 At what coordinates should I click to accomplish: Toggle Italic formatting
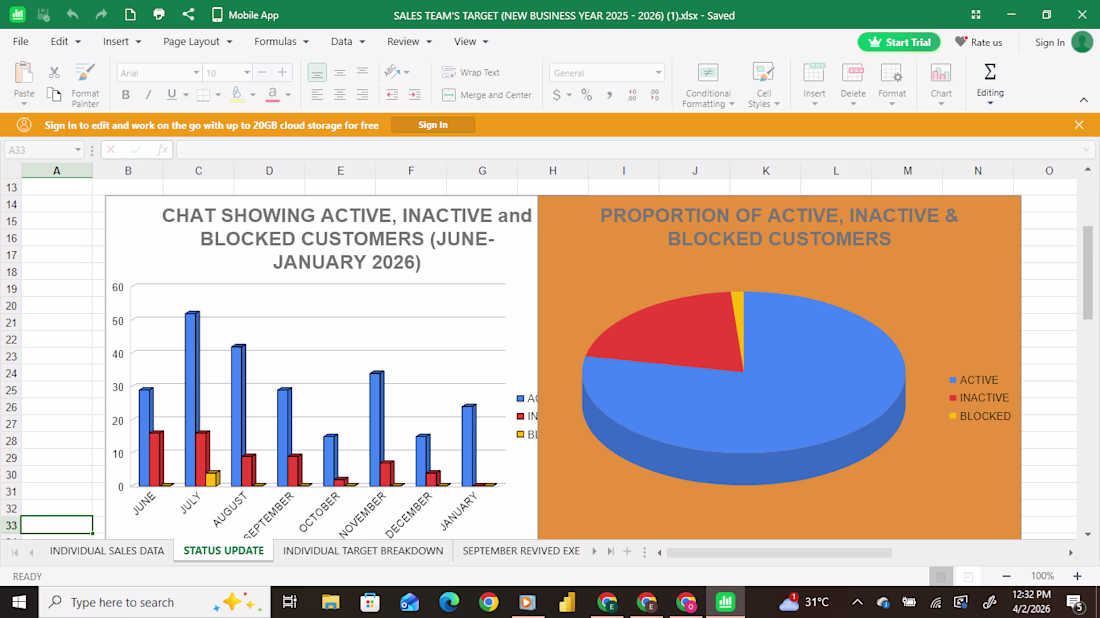click(x=149, y=95)
